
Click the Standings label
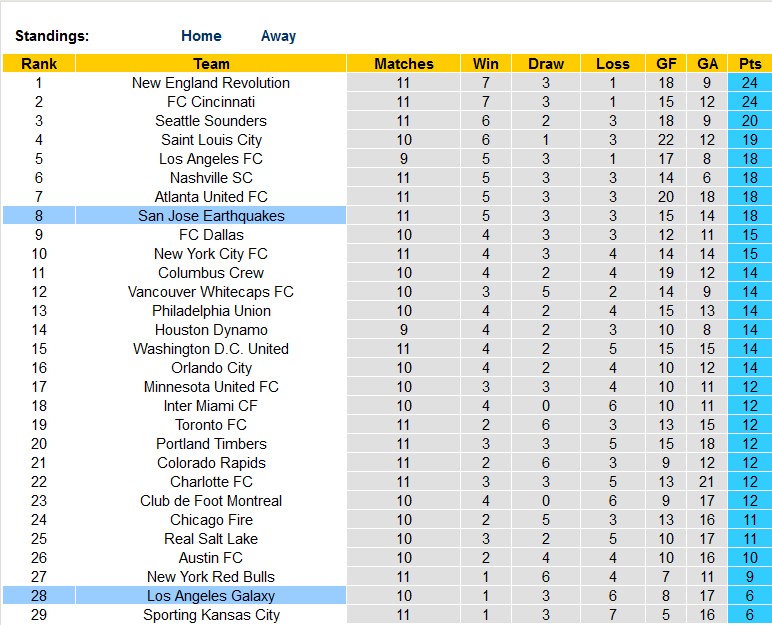[x=52, y=36]
